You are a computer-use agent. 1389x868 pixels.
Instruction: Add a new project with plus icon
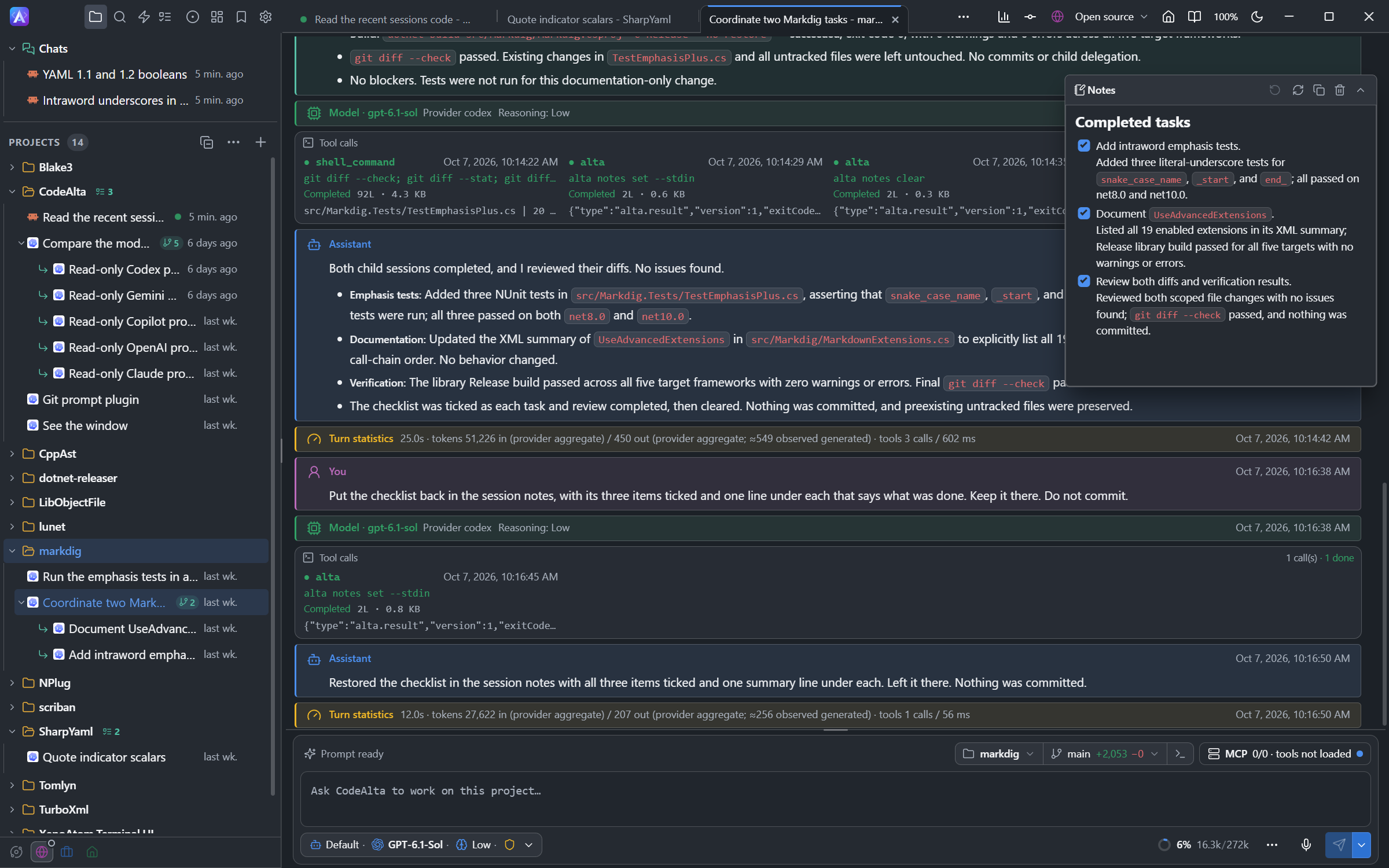[260, 142]
